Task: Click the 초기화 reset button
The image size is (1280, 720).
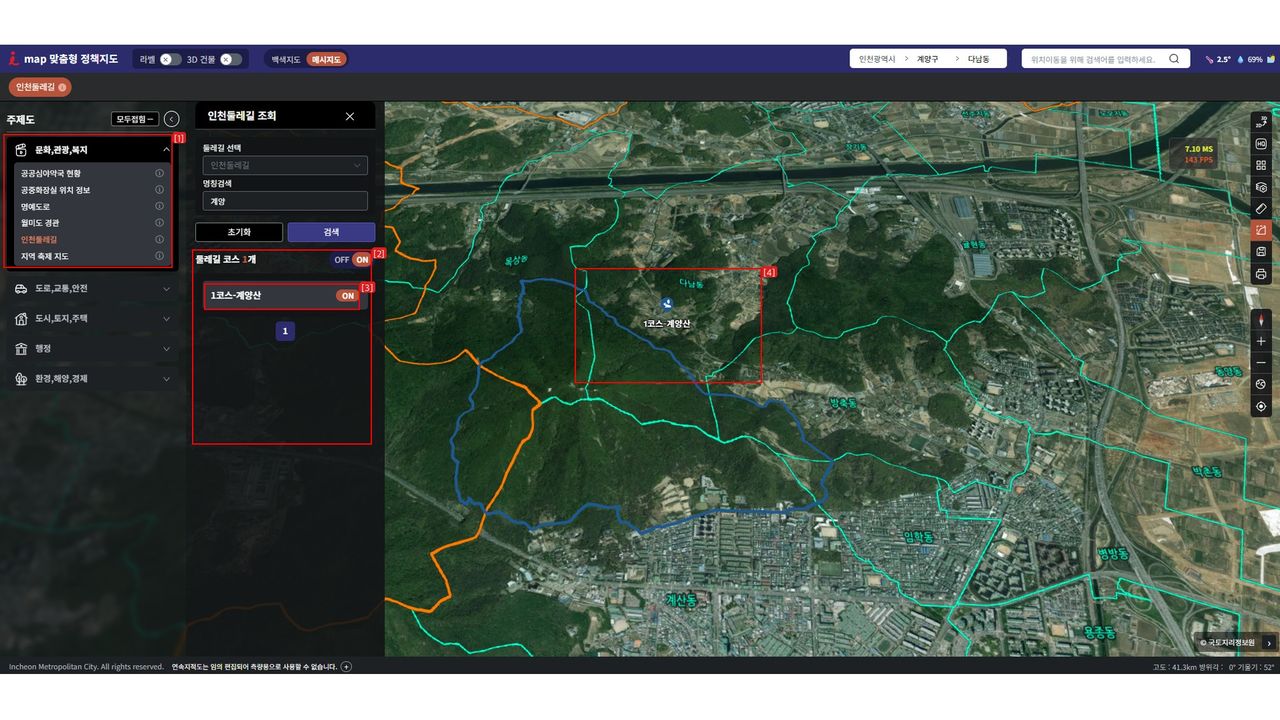Action: coord(238,232)
